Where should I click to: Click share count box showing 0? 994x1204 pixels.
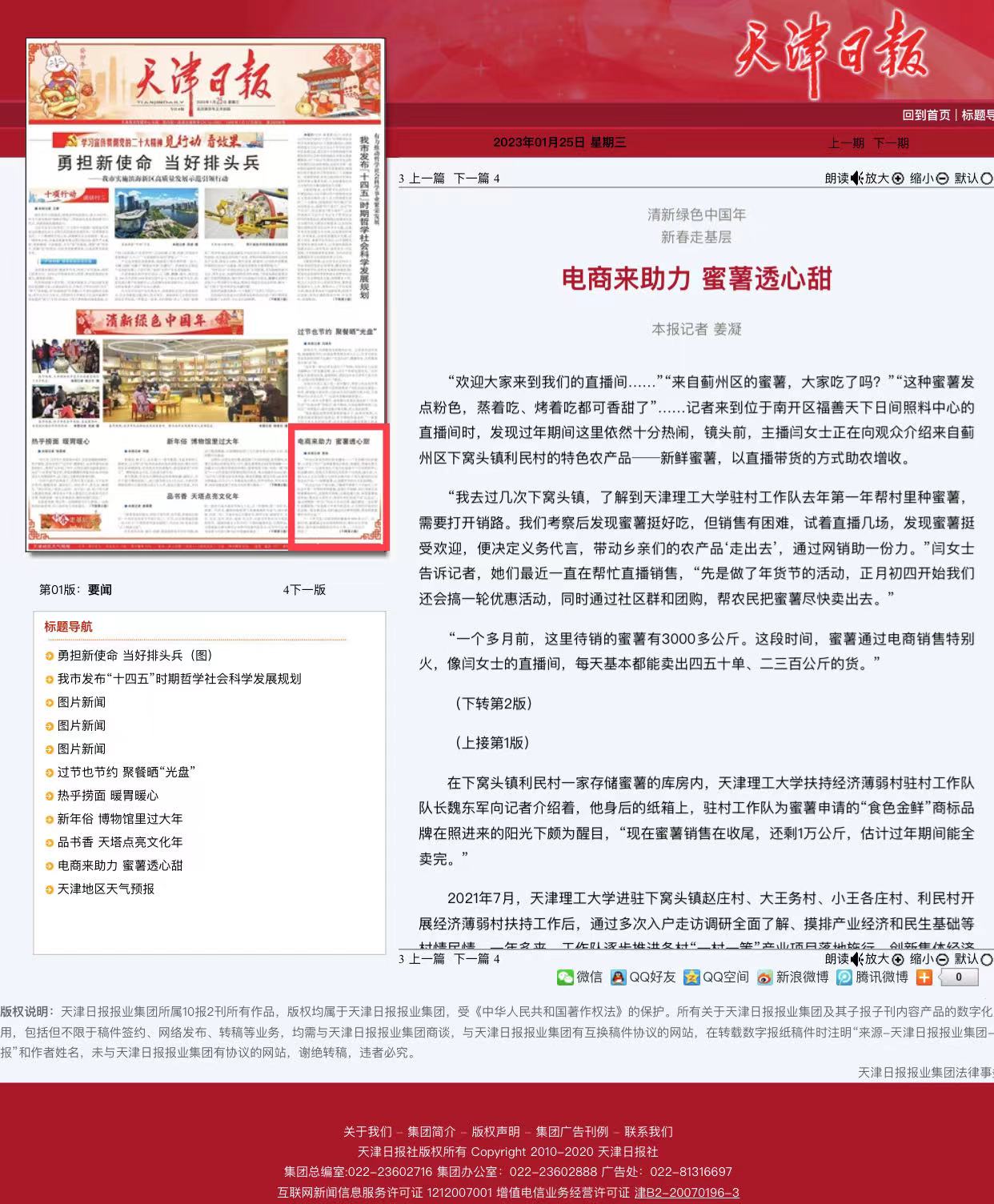point(958,977)
